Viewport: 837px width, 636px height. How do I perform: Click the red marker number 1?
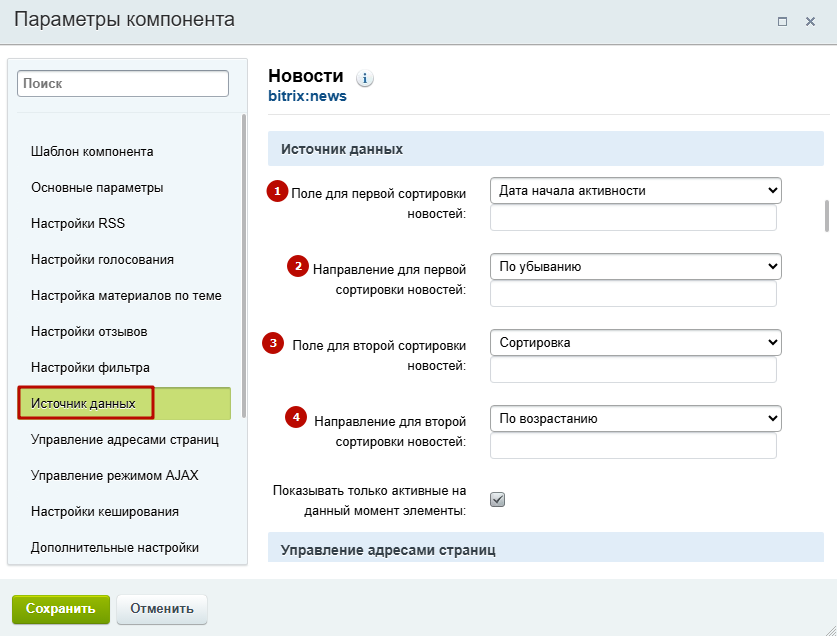tap(277, 191)
